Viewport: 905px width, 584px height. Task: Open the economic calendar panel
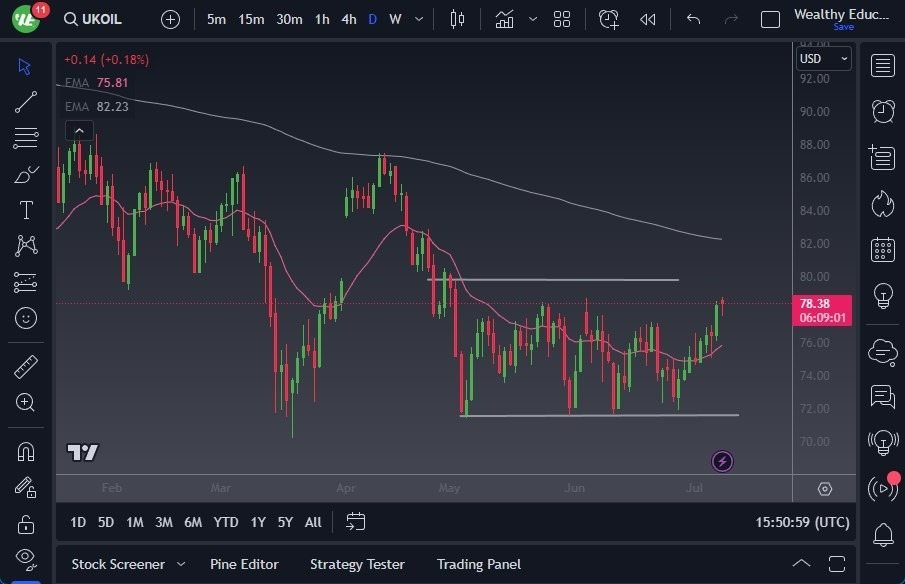883,249
